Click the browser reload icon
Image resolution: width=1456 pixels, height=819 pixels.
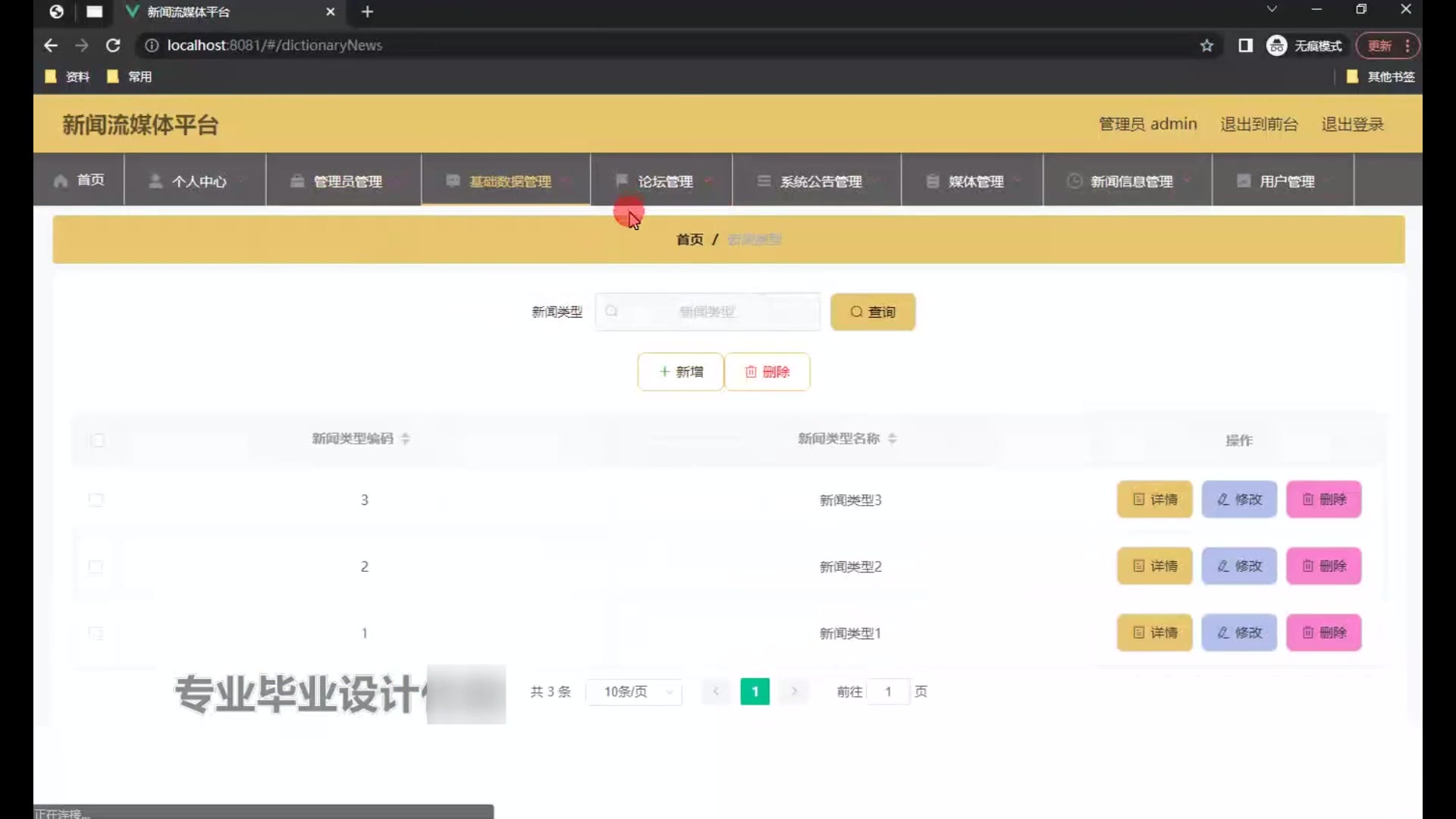pyautogui.click(x=113, y=45)
